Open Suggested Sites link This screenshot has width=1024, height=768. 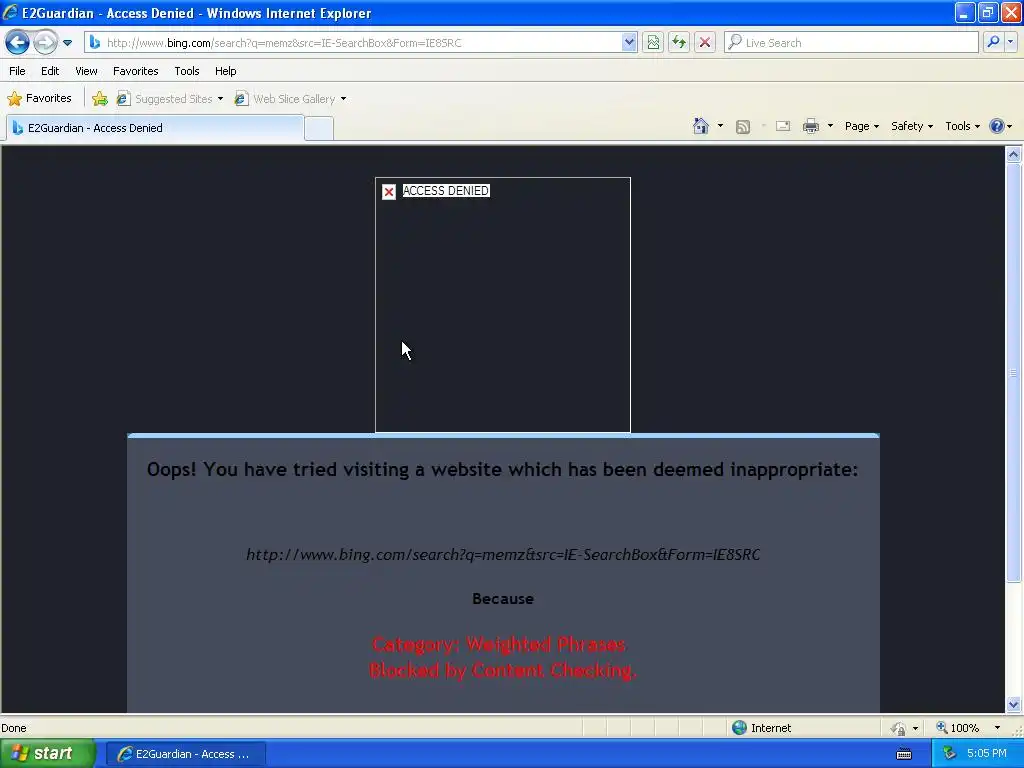[x=170, y=99]
